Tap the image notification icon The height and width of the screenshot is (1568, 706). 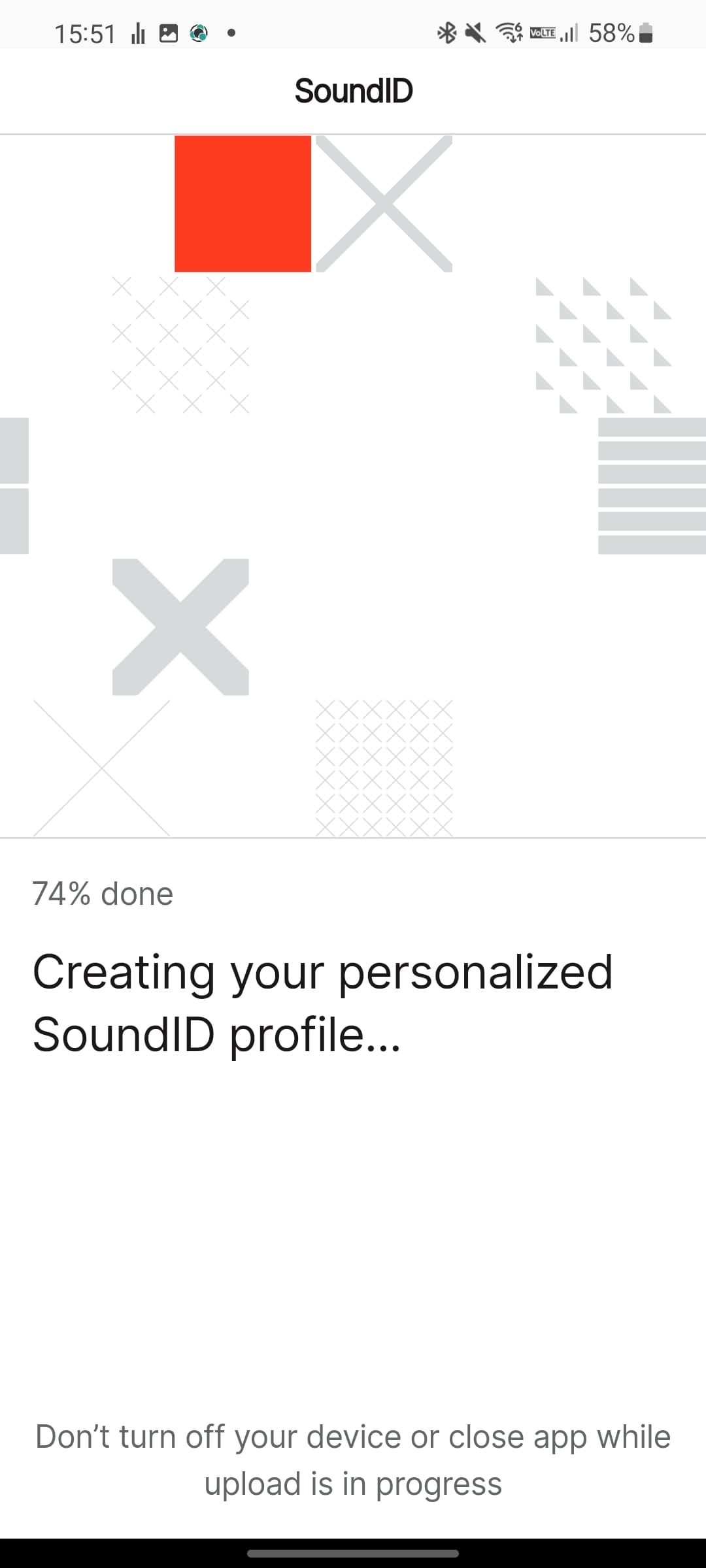pyautogui.click(x=169, y=33)
